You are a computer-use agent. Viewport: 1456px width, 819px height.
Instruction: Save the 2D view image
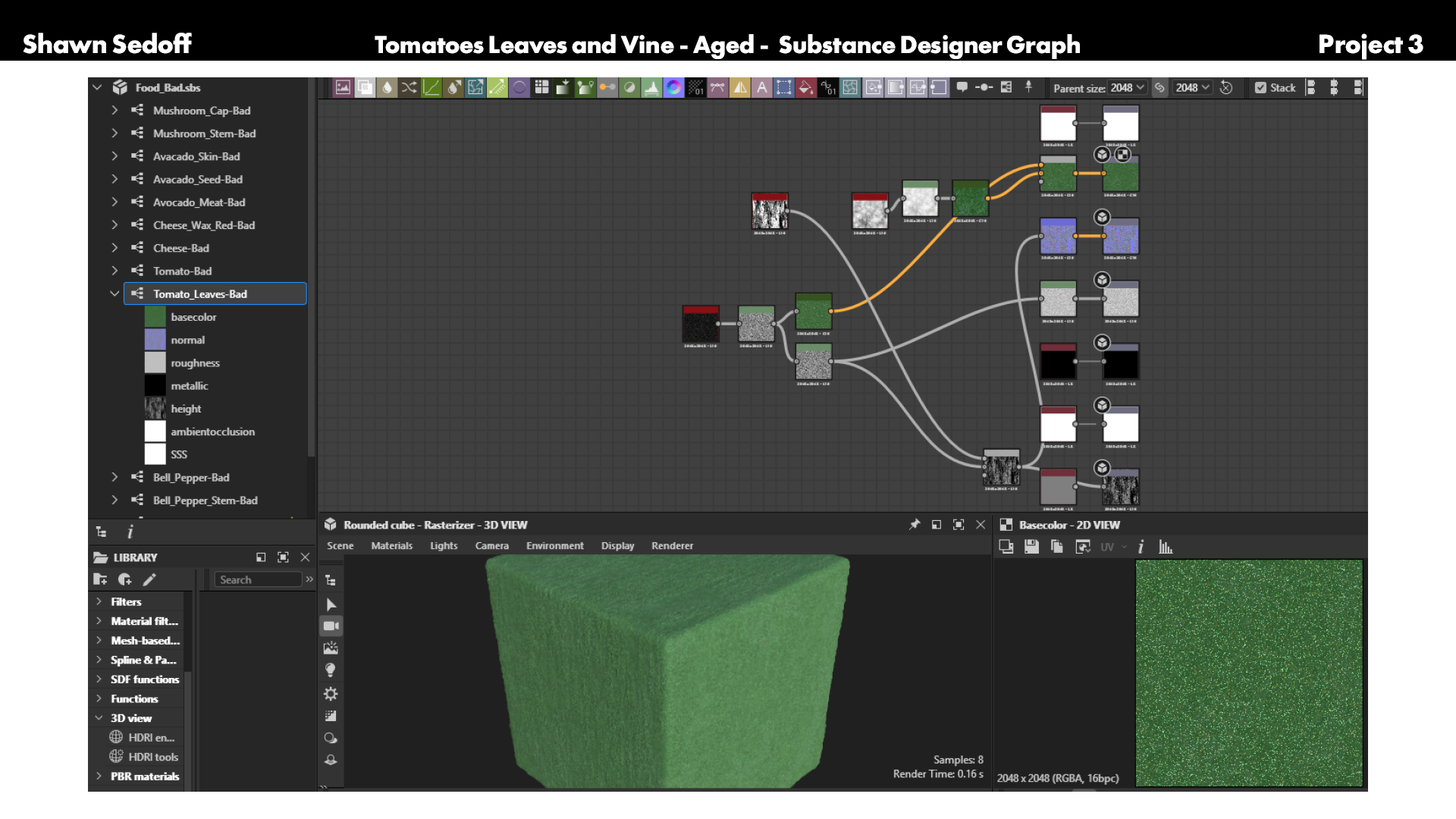click(x=1031, y=546)
